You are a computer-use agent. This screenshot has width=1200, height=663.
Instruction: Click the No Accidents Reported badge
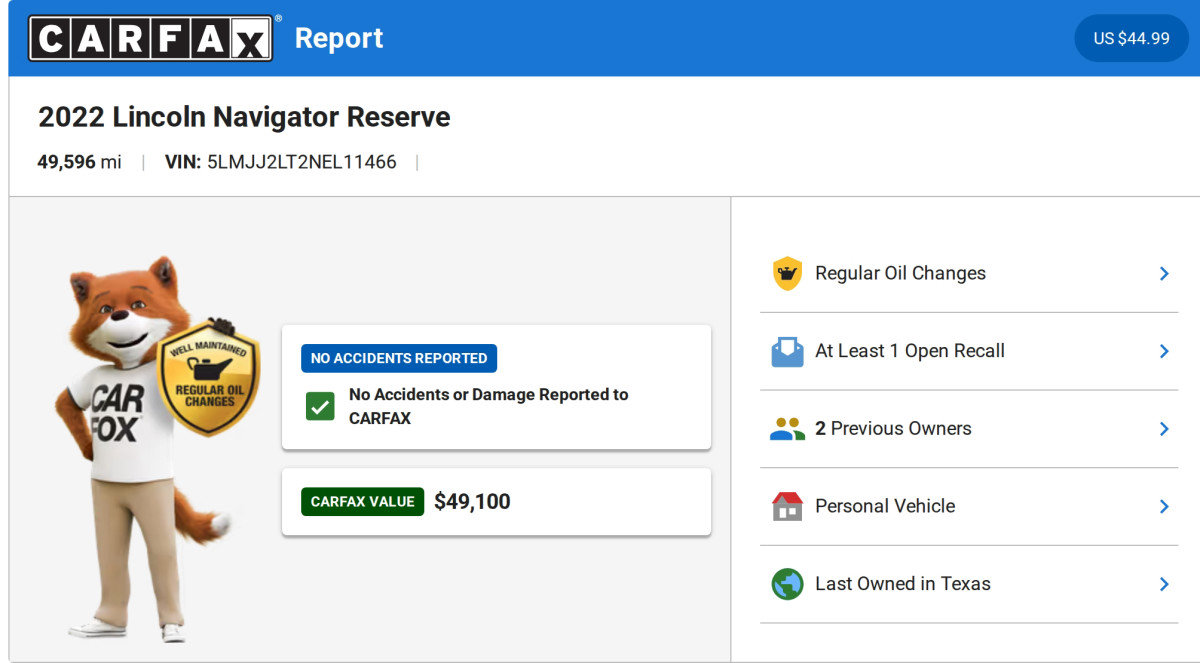pos(398,358)
